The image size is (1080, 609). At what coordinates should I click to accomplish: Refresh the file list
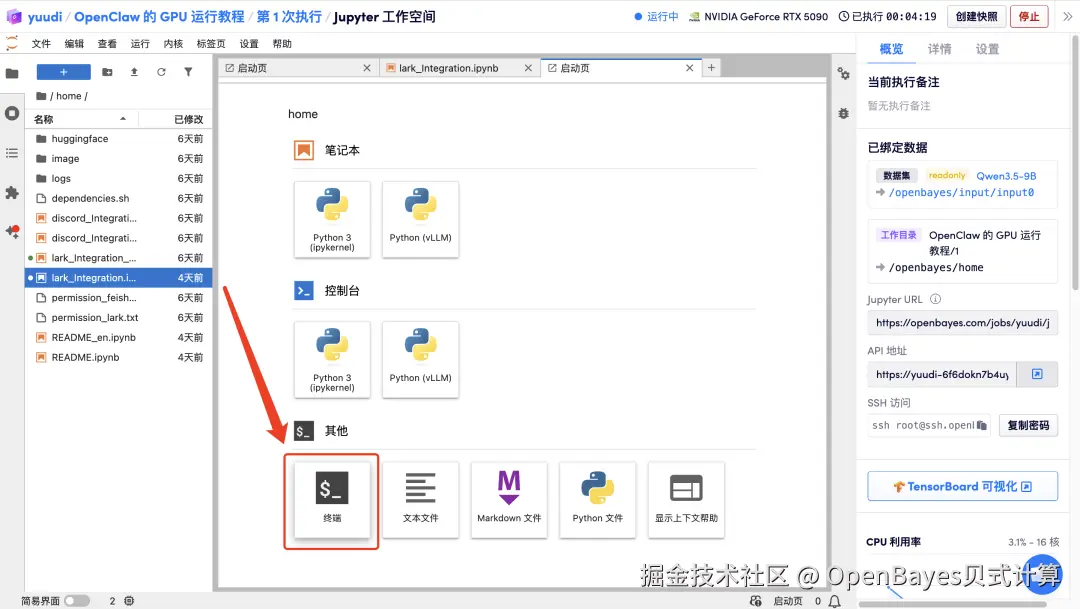161,72
